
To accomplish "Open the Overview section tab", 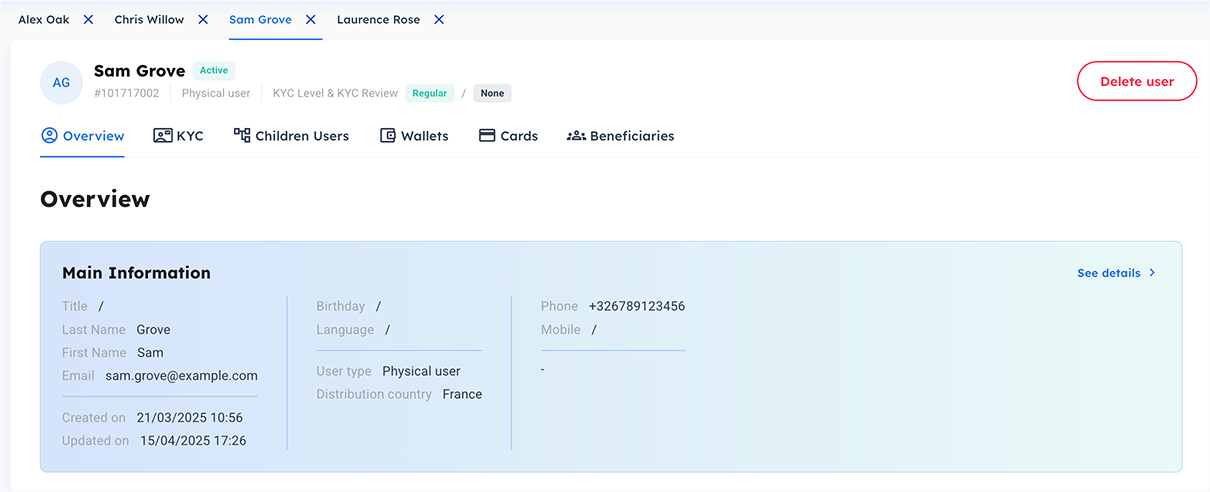I will point(83,136).
